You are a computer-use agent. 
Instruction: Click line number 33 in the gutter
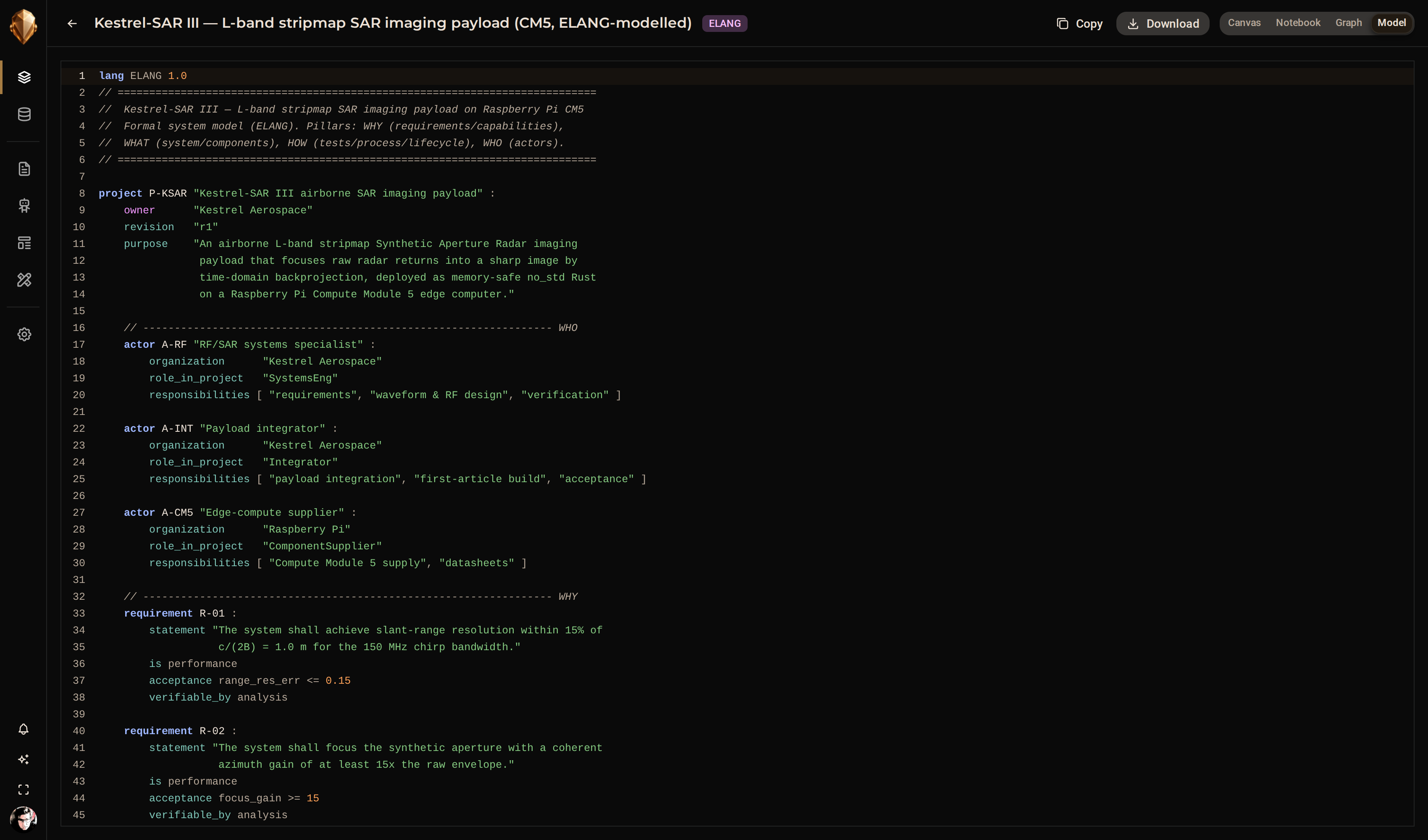[x=79, y=613]
